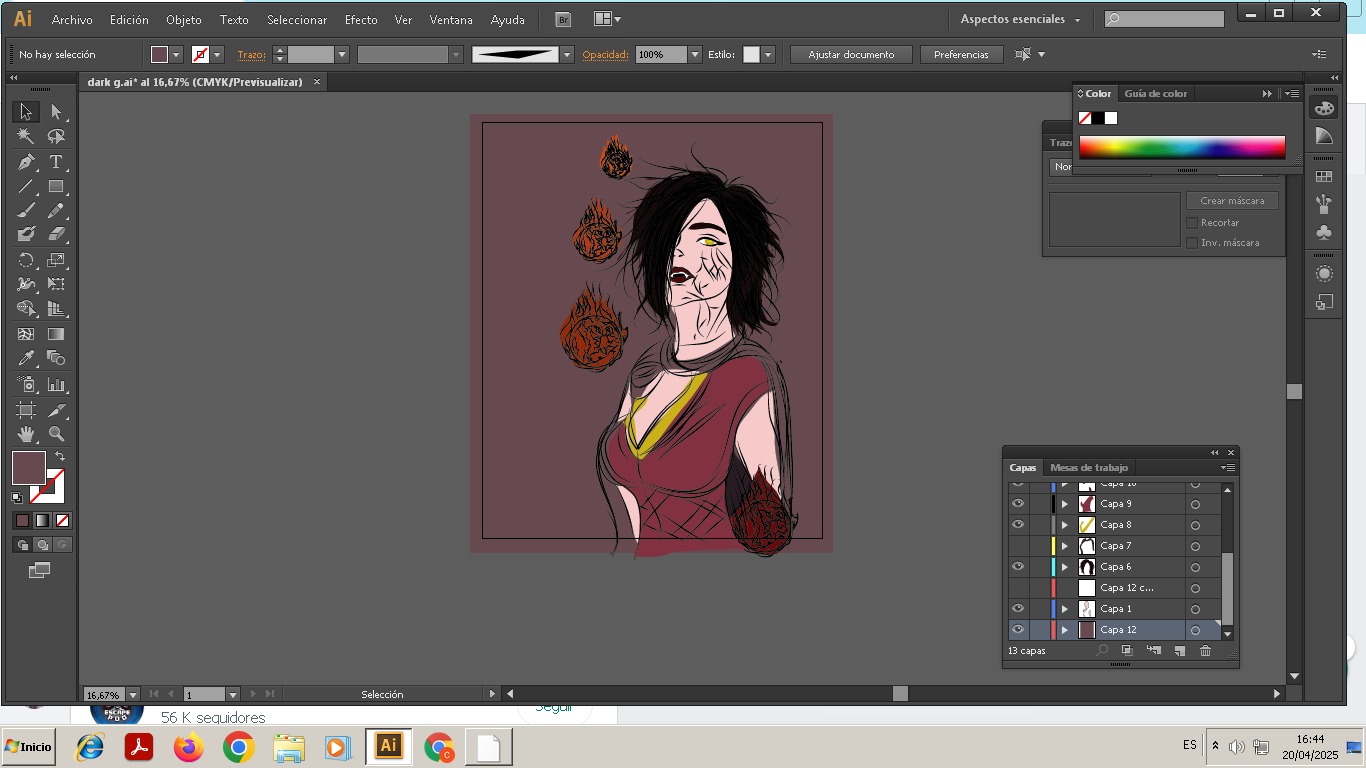1366x768 pixels.
Task: Hide layer Capa 1
Action: 1018,609
